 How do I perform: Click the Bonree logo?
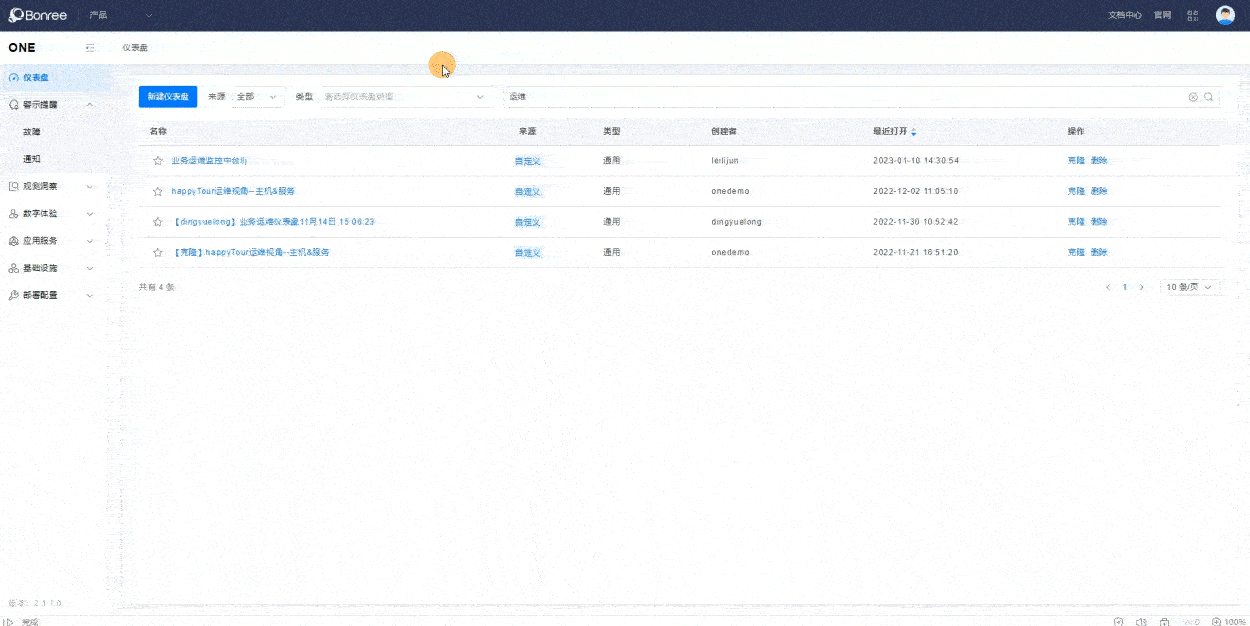coord(38,15)
